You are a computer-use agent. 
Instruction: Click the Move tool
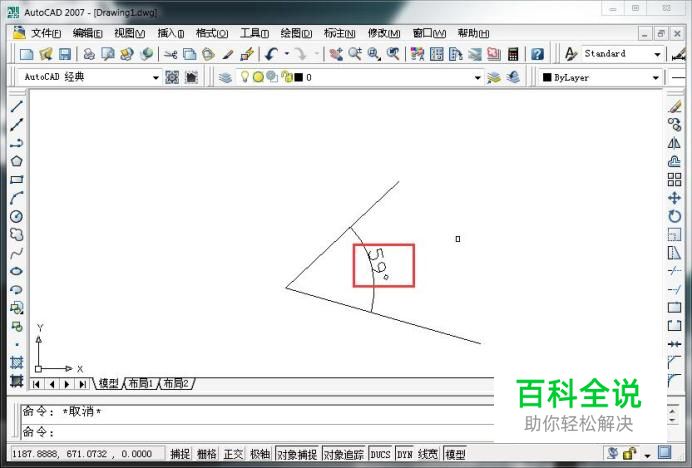pos(674,198)
